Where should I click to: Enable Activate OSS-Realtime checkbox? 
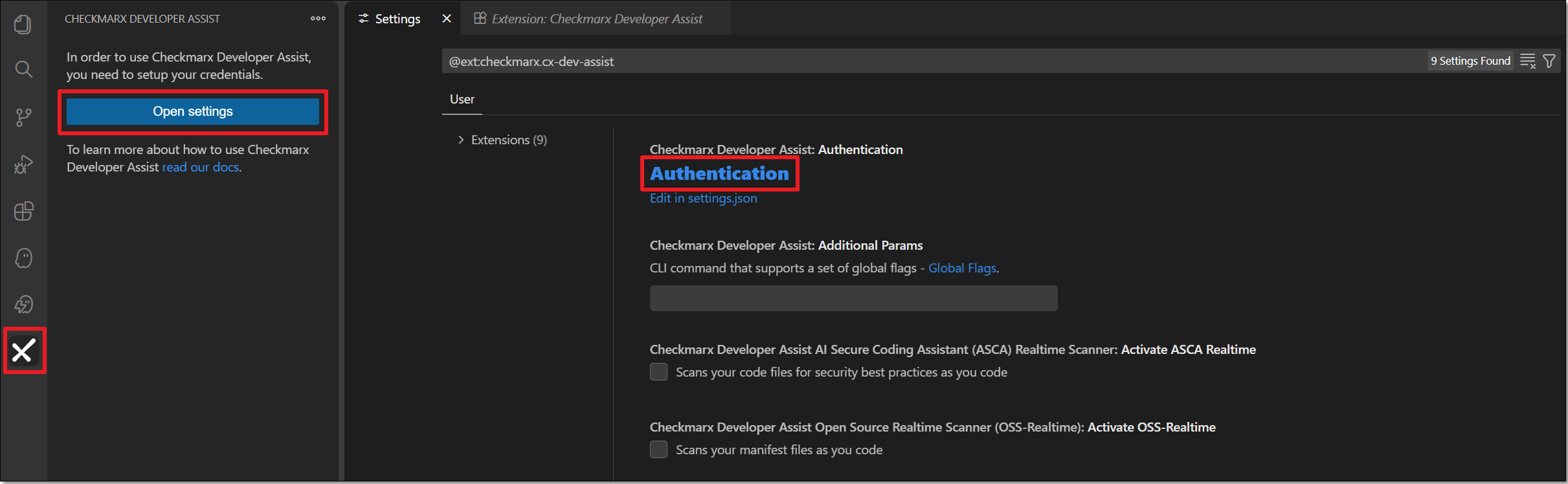pyautogui.click(x=658, y=450)
